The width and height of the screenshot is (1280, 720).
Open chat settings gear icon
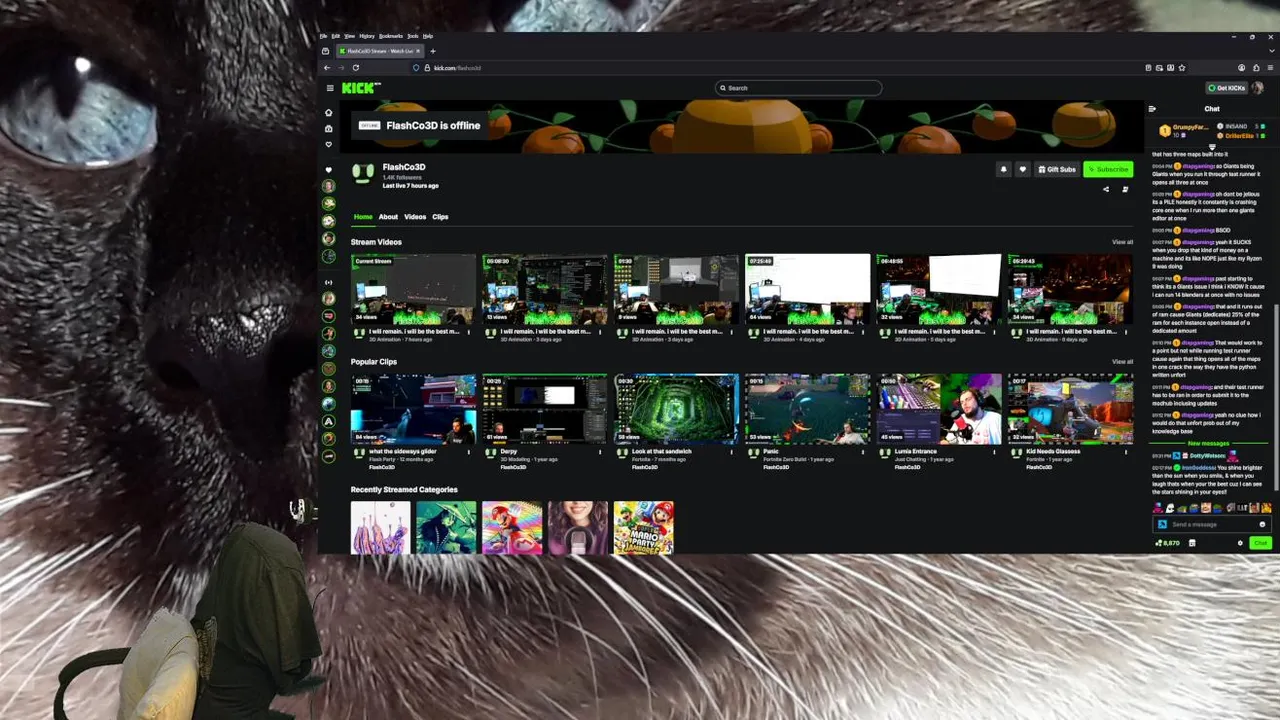tap(1240, 543)
